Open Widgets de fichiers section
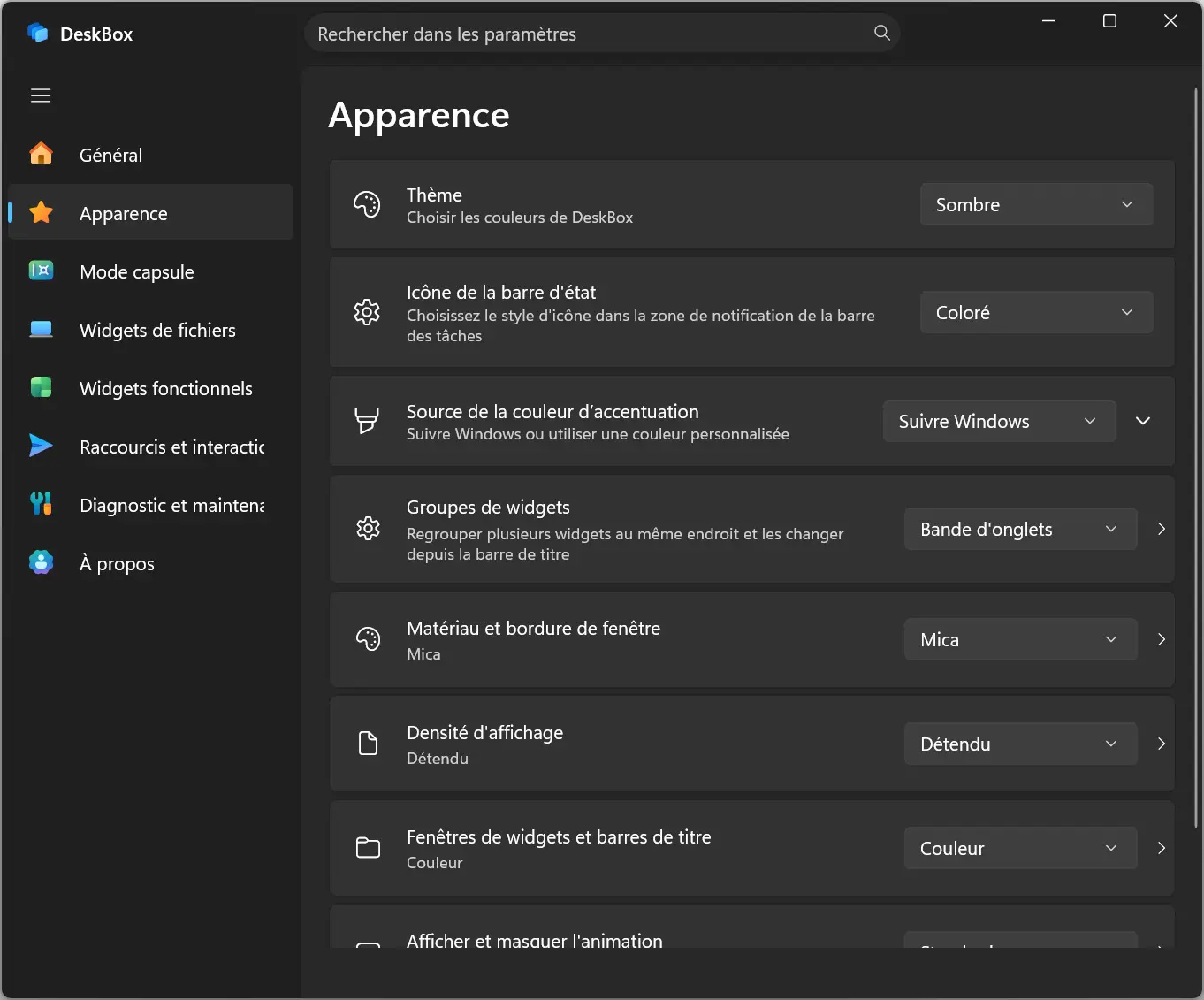Viewport: 1204px width, 1000px height. tap(150, 330)
